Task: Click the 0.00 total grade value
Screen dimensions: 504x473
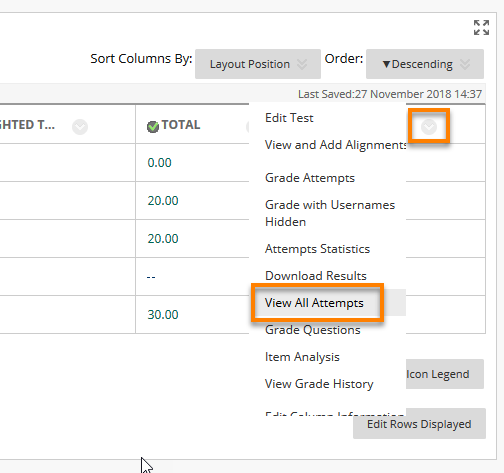Action: pyautogui.click(x=159, y=163)
